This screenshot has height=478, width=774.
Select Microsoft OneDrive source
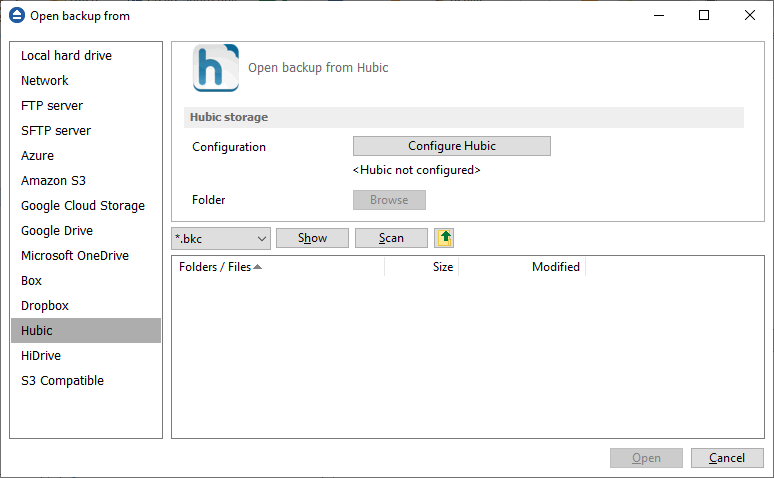[x=86, y=256]
